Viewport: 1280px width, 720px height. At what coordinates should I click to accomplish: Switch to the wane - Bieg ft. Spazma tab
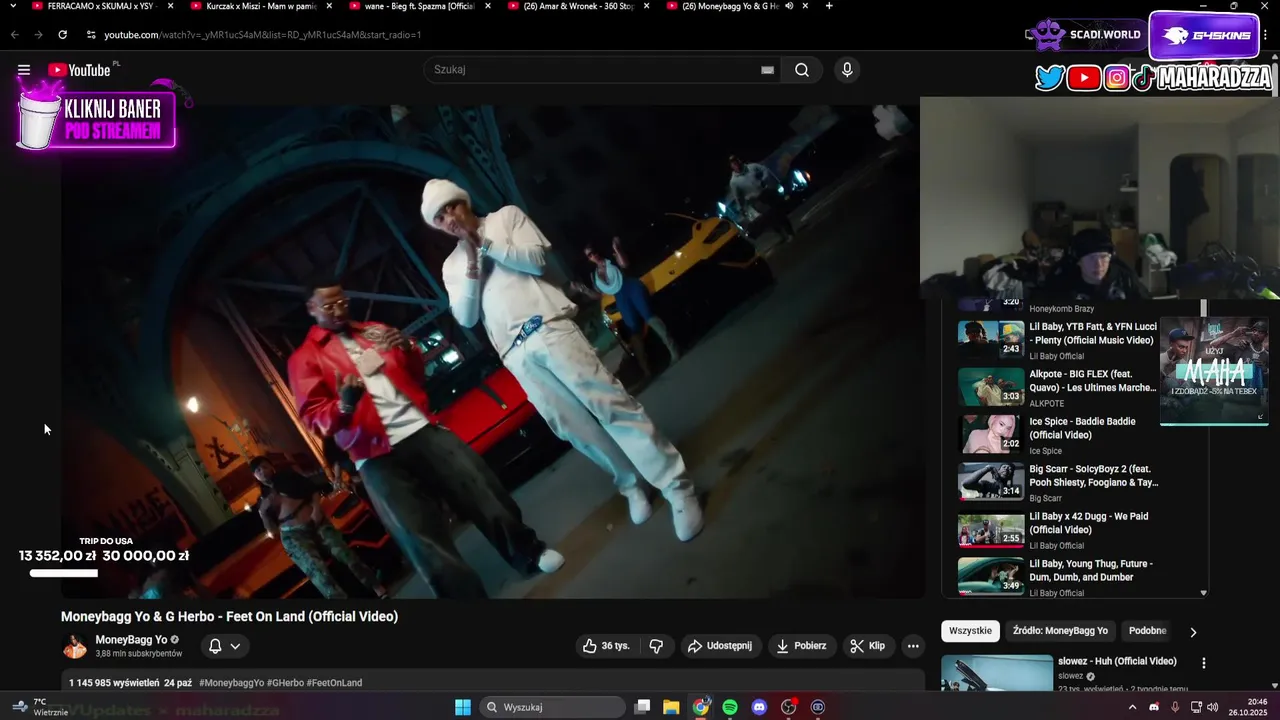[418, 6]
